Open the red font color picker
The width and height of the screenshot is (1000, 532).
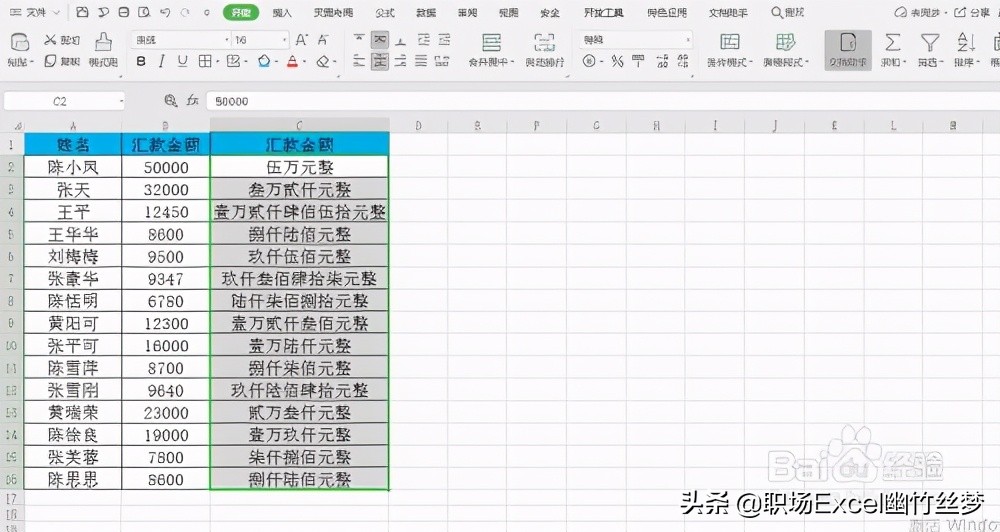click(292, 61)
